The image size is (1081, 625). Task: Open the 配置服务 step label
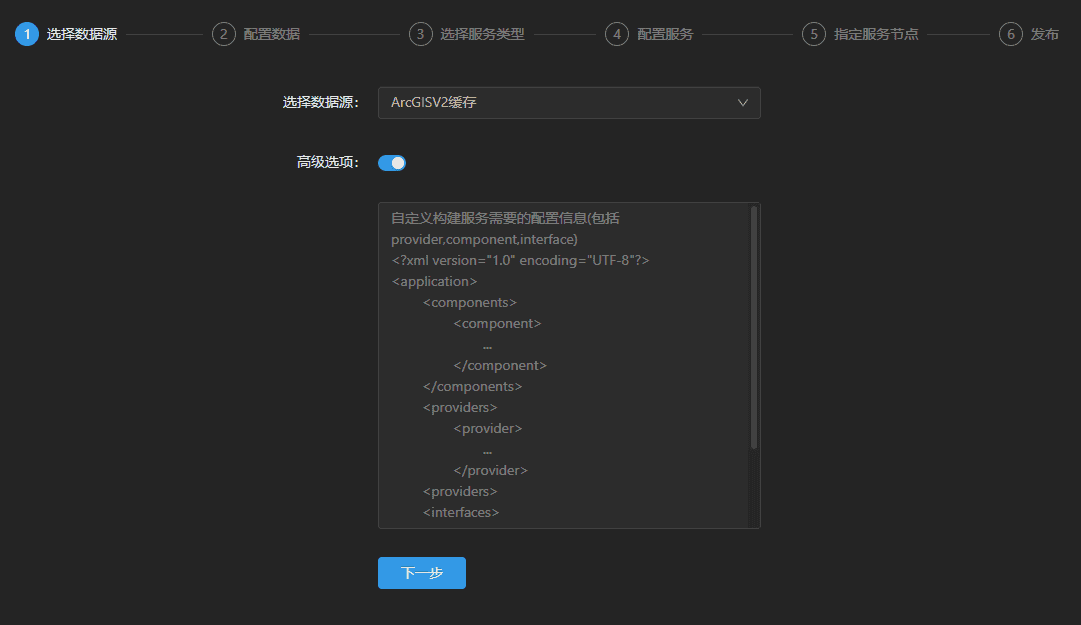pyautogui.click(x=665, y=34)
